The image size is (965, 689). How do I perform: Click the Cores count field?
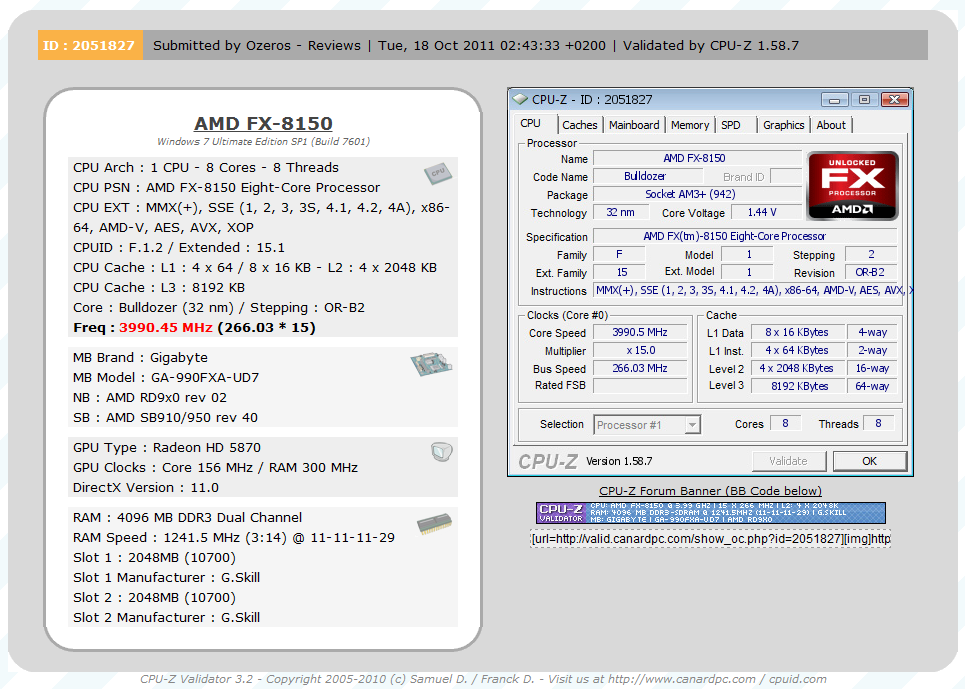(x=786, y=423)
